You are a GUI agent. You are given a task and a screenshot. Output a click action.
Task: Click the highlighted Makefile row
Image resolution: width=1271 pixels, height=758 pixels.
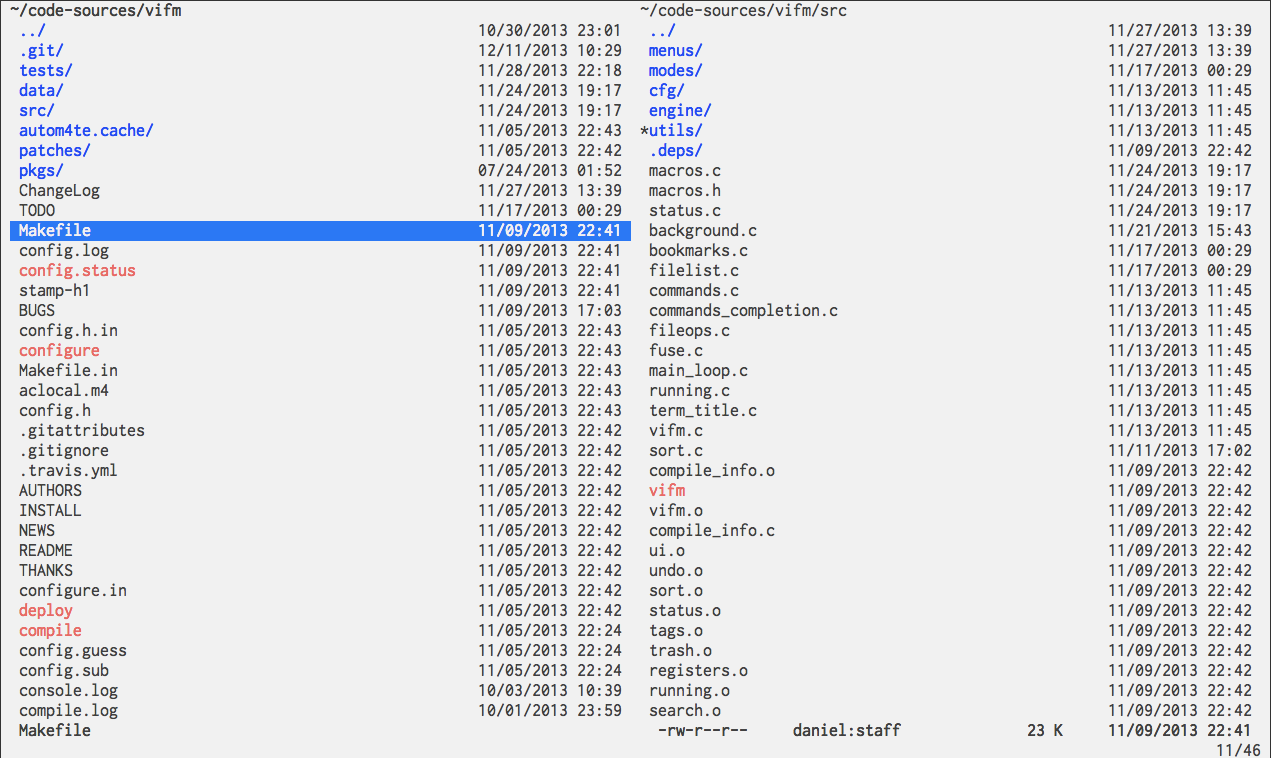click(320, 230)
